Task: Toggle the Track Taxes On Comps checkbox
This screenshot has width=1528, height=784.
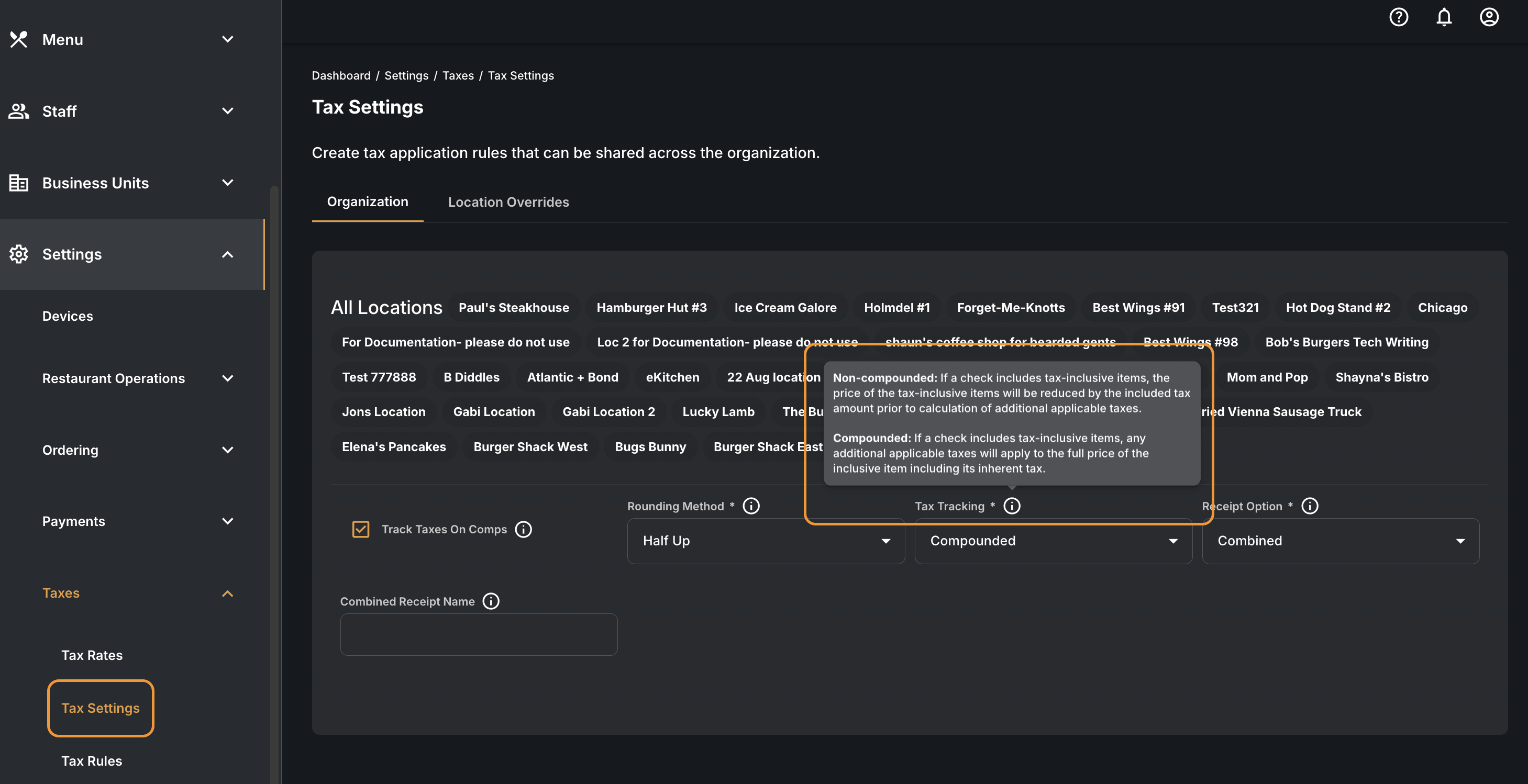Action: (361, 529)
